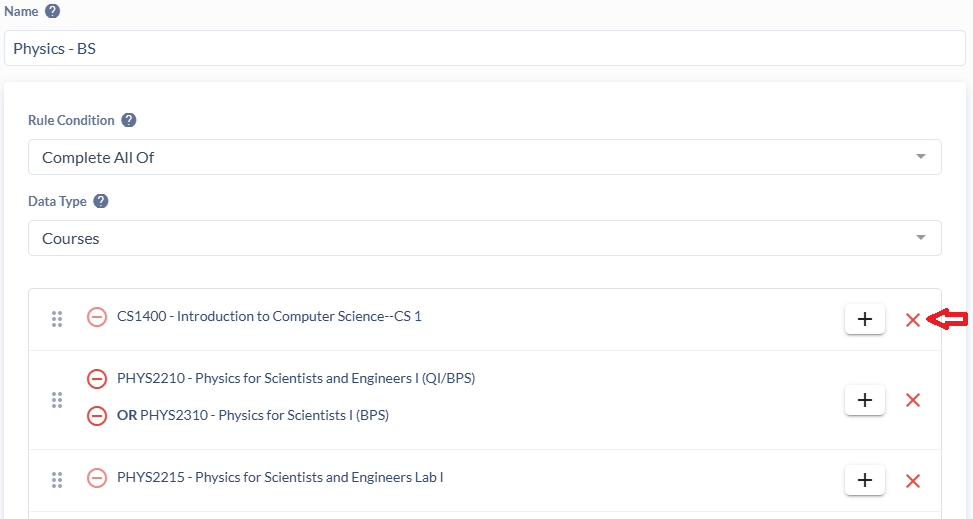Click help icon next to Name label
Viewport: 973px width, 519px height.
click(53, 11)
